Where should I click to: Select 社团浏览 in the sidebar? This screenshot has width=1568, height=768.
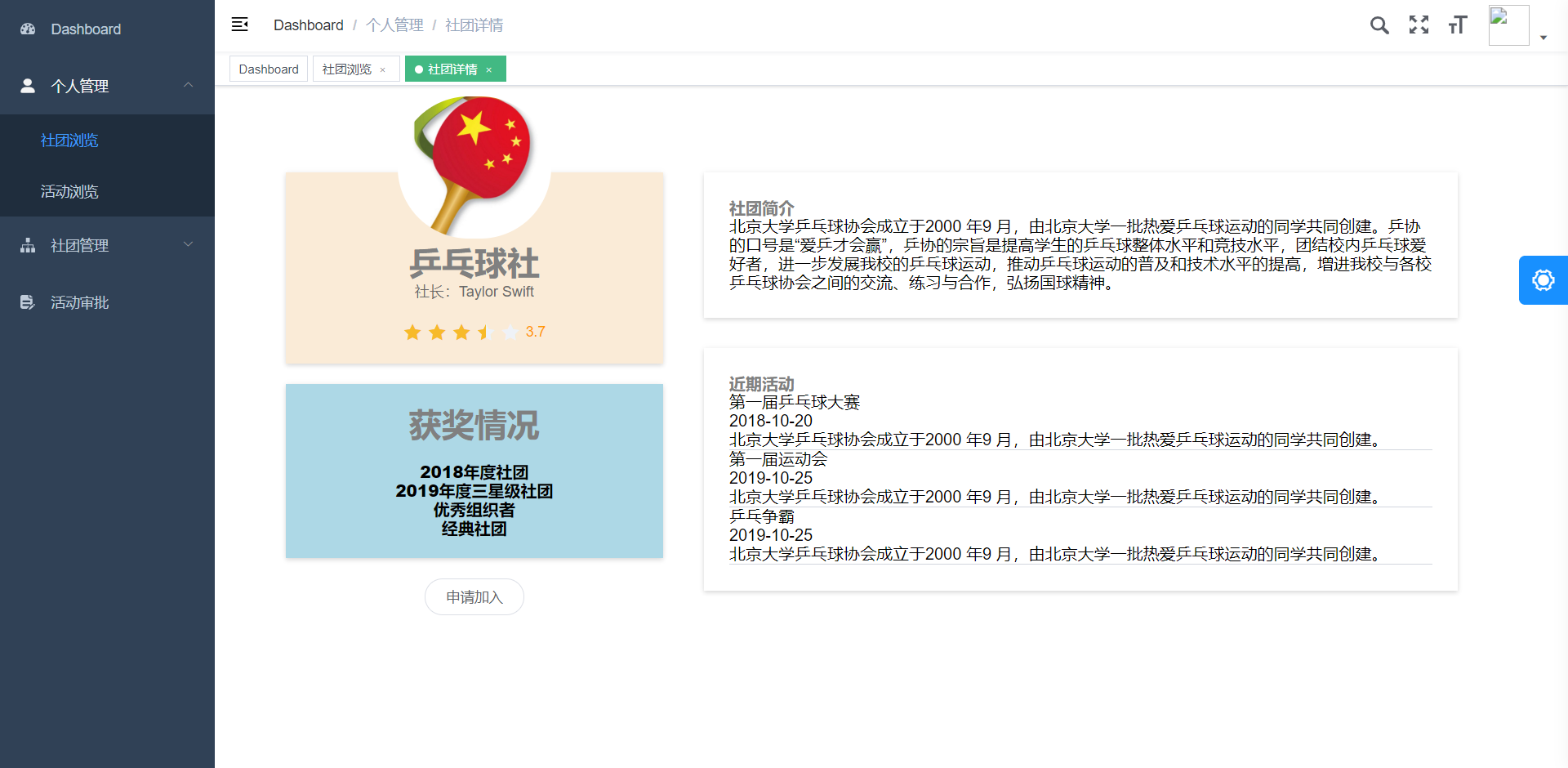(69, 141)
